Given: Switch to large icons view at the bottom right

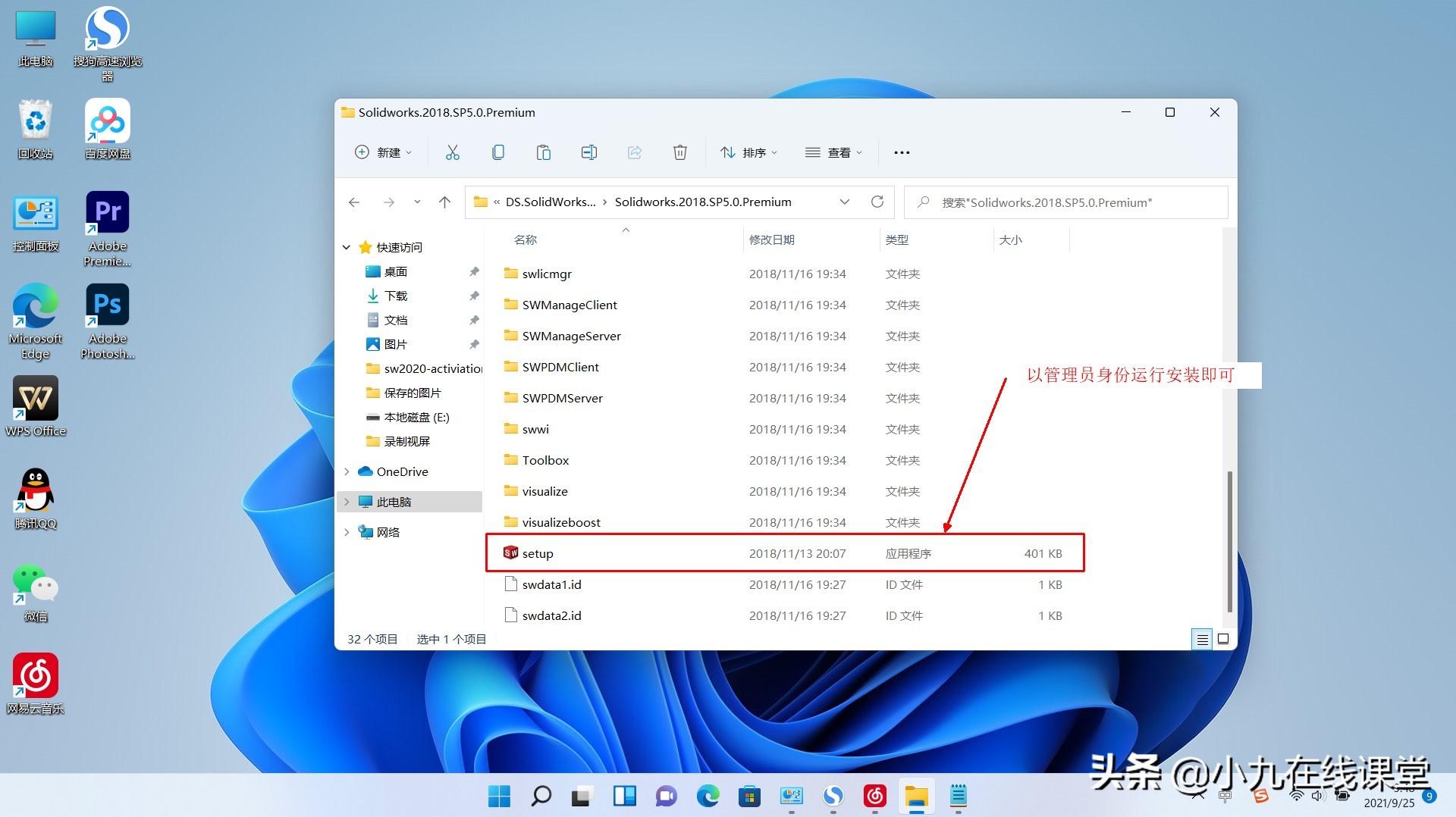Looking at the screenshot, I should pos(1222,639).
